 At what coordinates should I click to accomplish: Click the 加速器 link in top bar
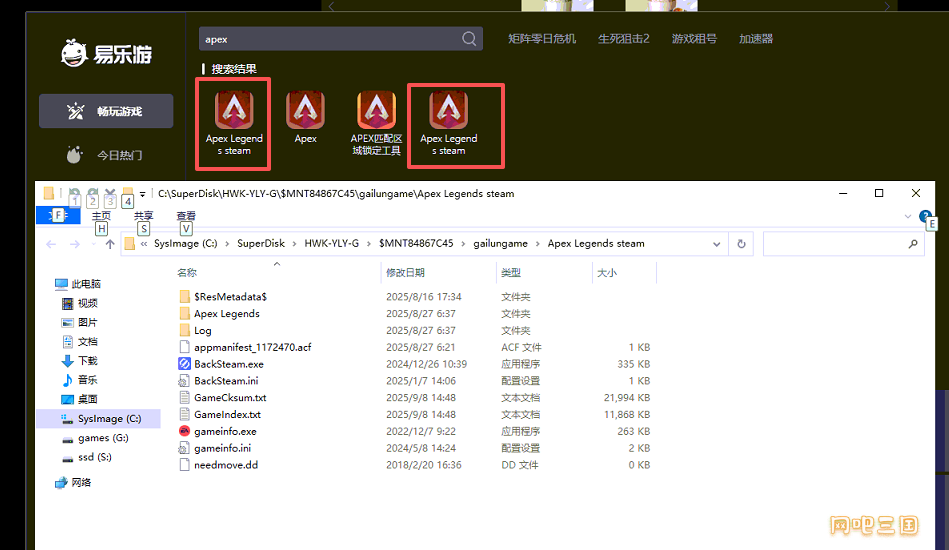(x=755, y=39)
